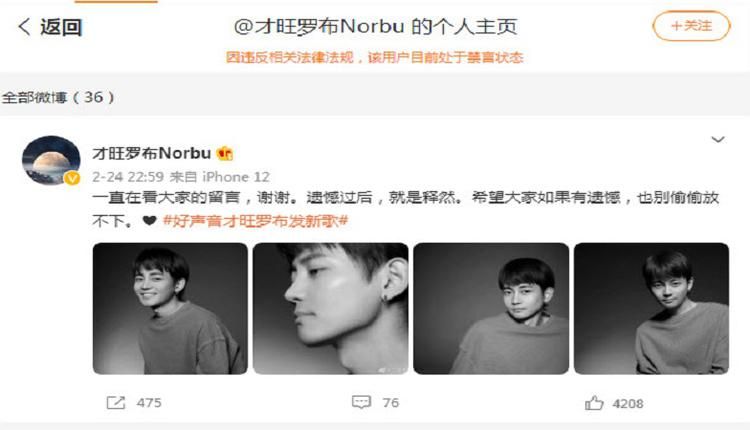Select the 全部微博 (36) tab
The height and width of the screenshot is (430, 750).
click(x=58, y=98)
